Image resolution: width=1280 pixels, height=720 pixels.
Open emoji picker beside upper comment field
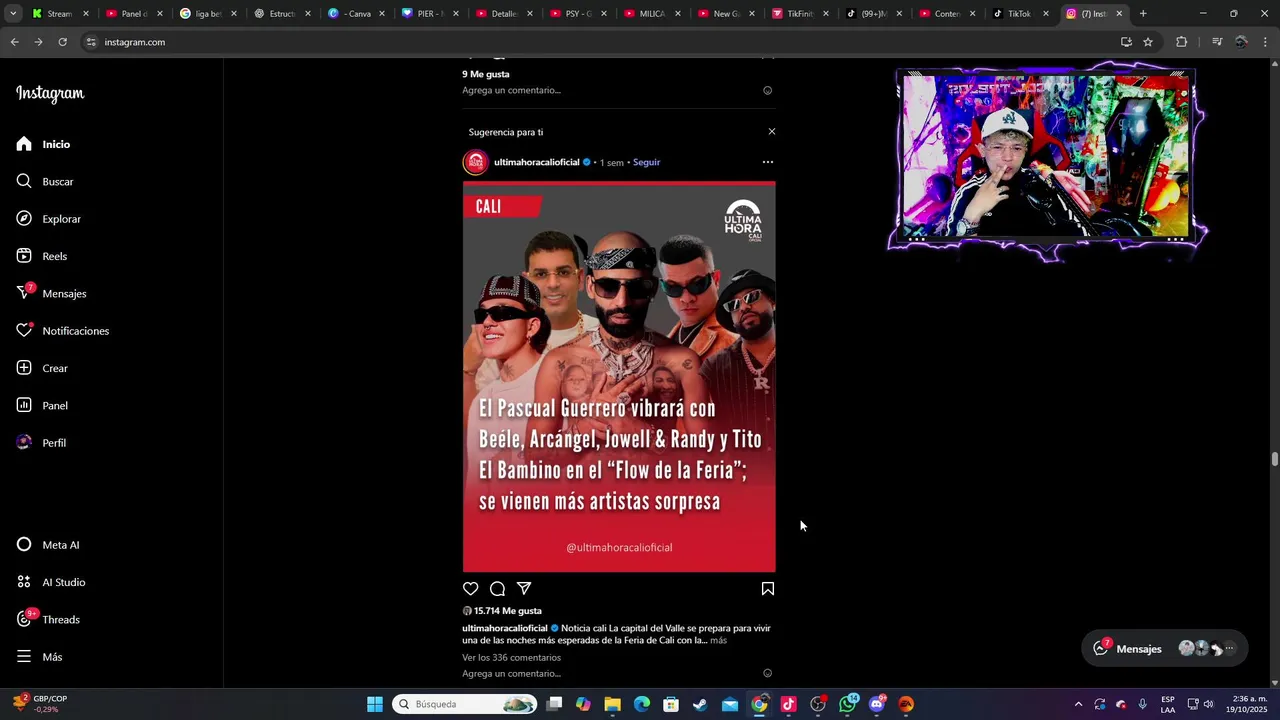[x=768, y=90]
